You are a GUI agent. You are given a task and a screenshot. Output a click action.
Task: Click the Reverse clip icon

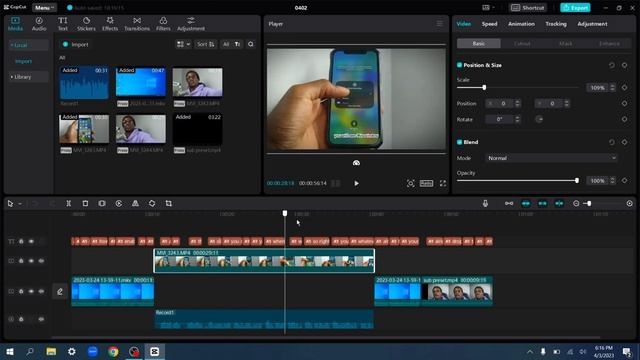coord(118,203)
